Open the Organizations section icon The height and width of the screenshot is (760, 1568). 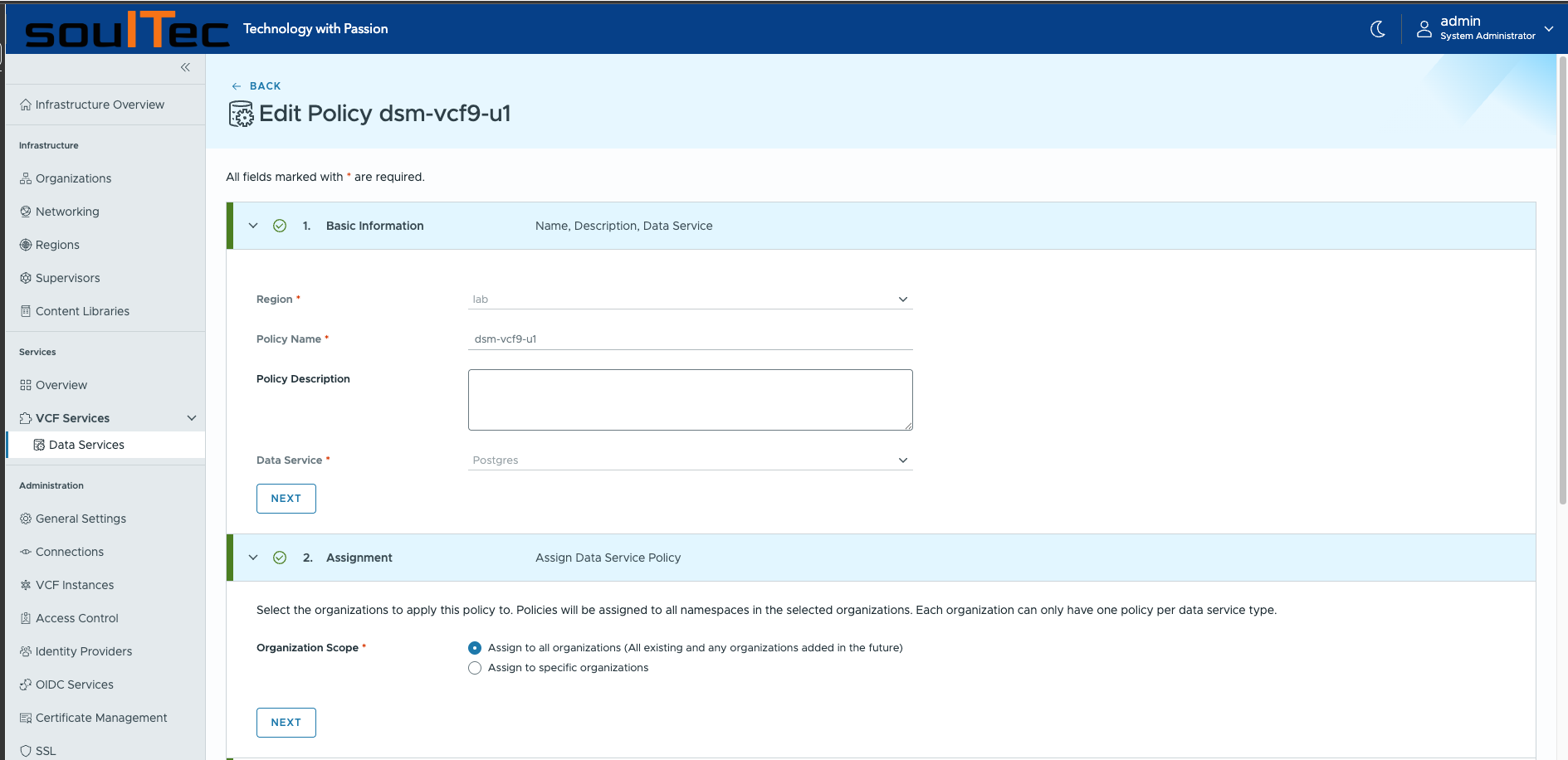pos(26,178)
